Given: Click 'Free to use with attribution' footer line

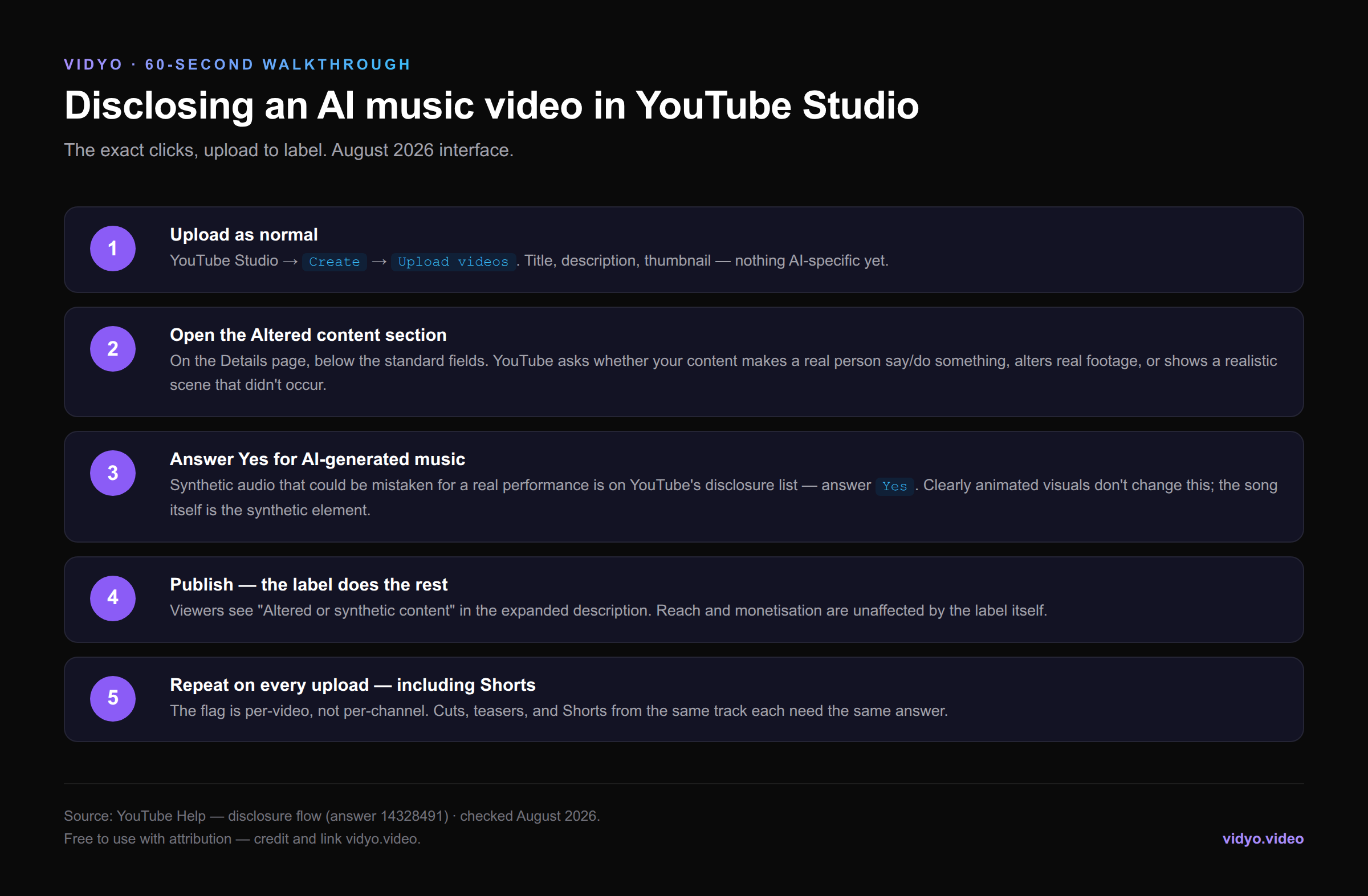Looking at the screenshot, I should click(x=242, y=838).
